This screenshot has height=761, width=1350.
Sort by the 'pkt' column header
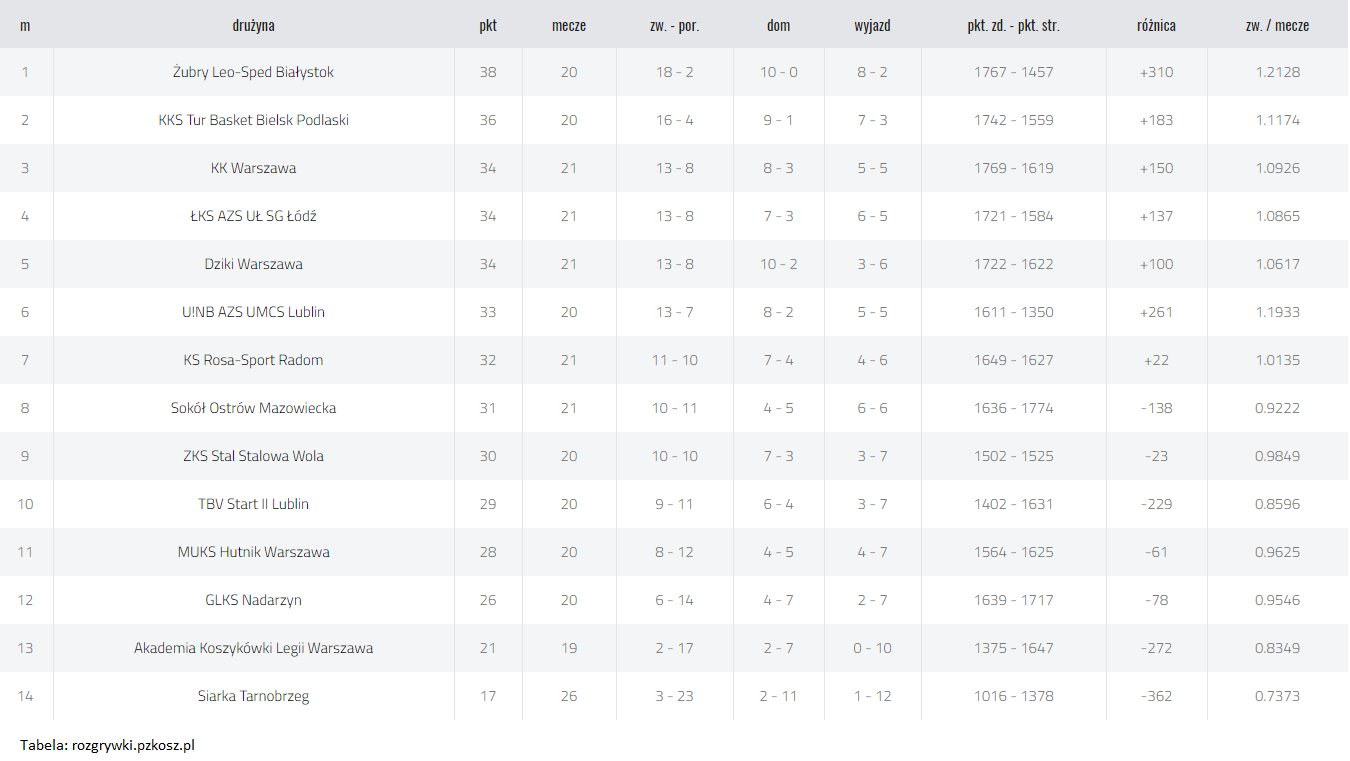point(488,26)
